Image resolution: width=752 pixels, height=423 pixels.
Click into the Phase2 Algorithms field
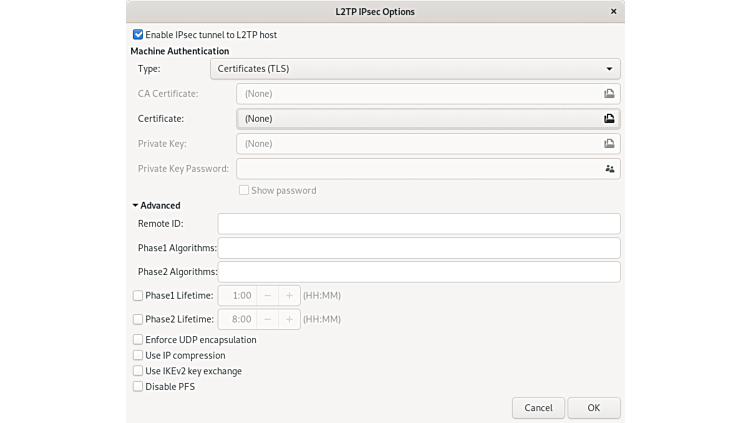point(419,272)
